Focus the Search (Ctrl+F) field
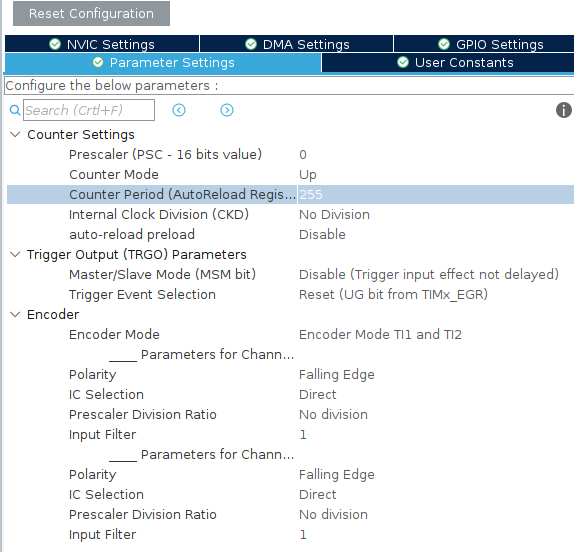The image size is (574, 552). pyautogui.click(x=89, y=110)
